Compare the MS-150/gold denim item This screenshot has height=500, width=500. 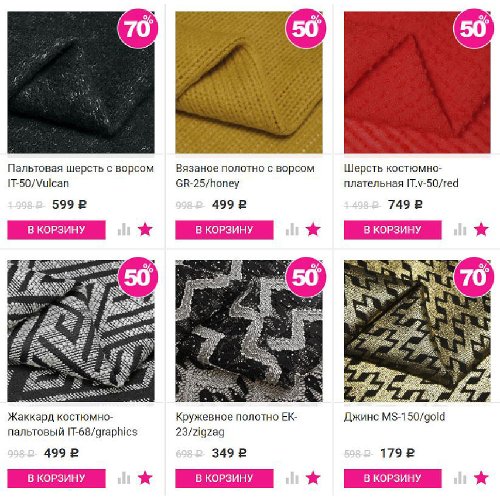point(460,478)
